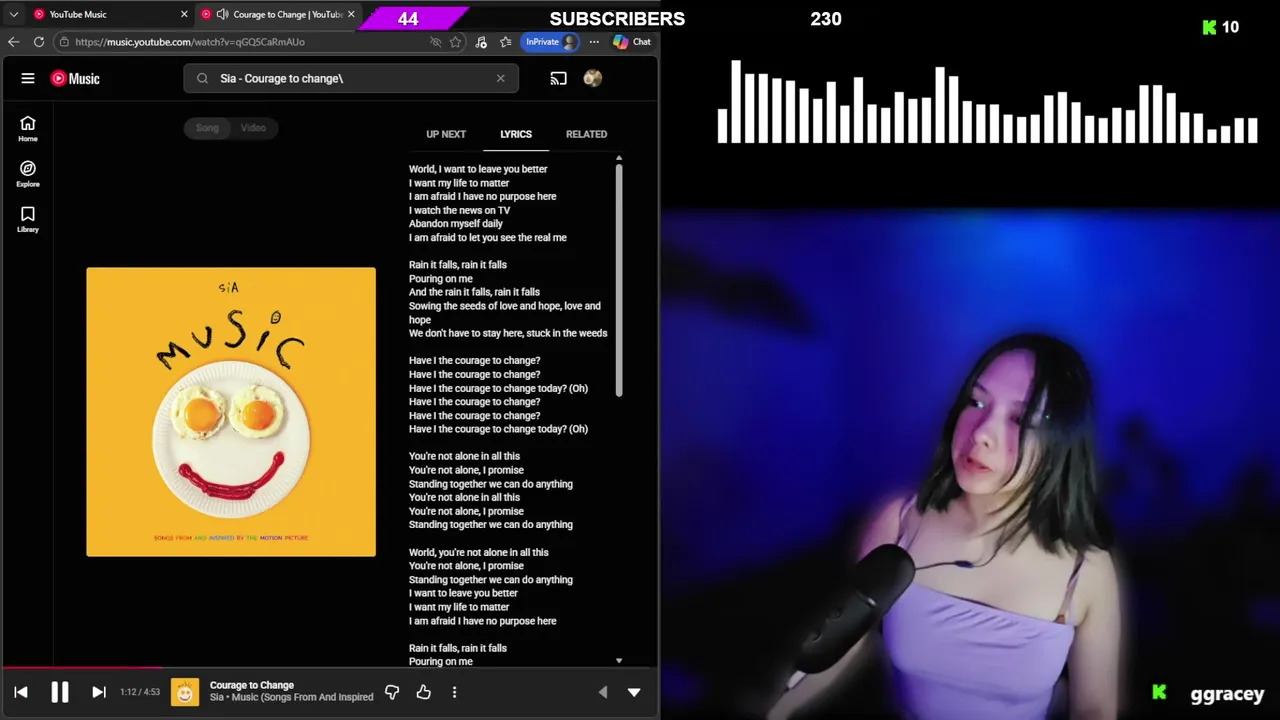This screenshot has width=1280, height=720.
Task: Open the browser media control icon
Action: click(x=481, y=42)
